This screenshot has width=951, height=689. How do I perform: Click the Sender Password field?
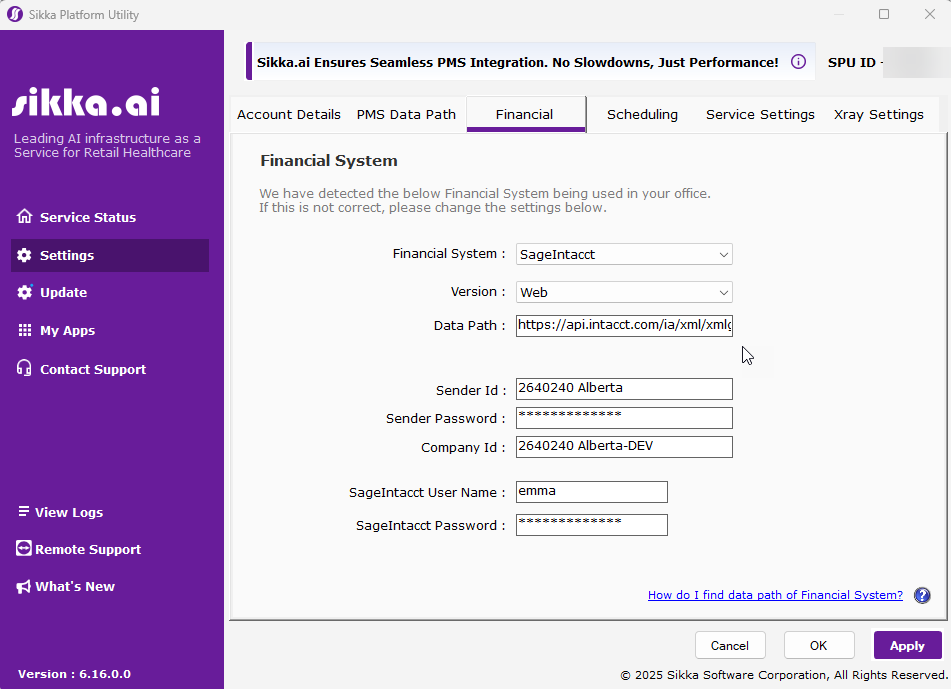624,418
